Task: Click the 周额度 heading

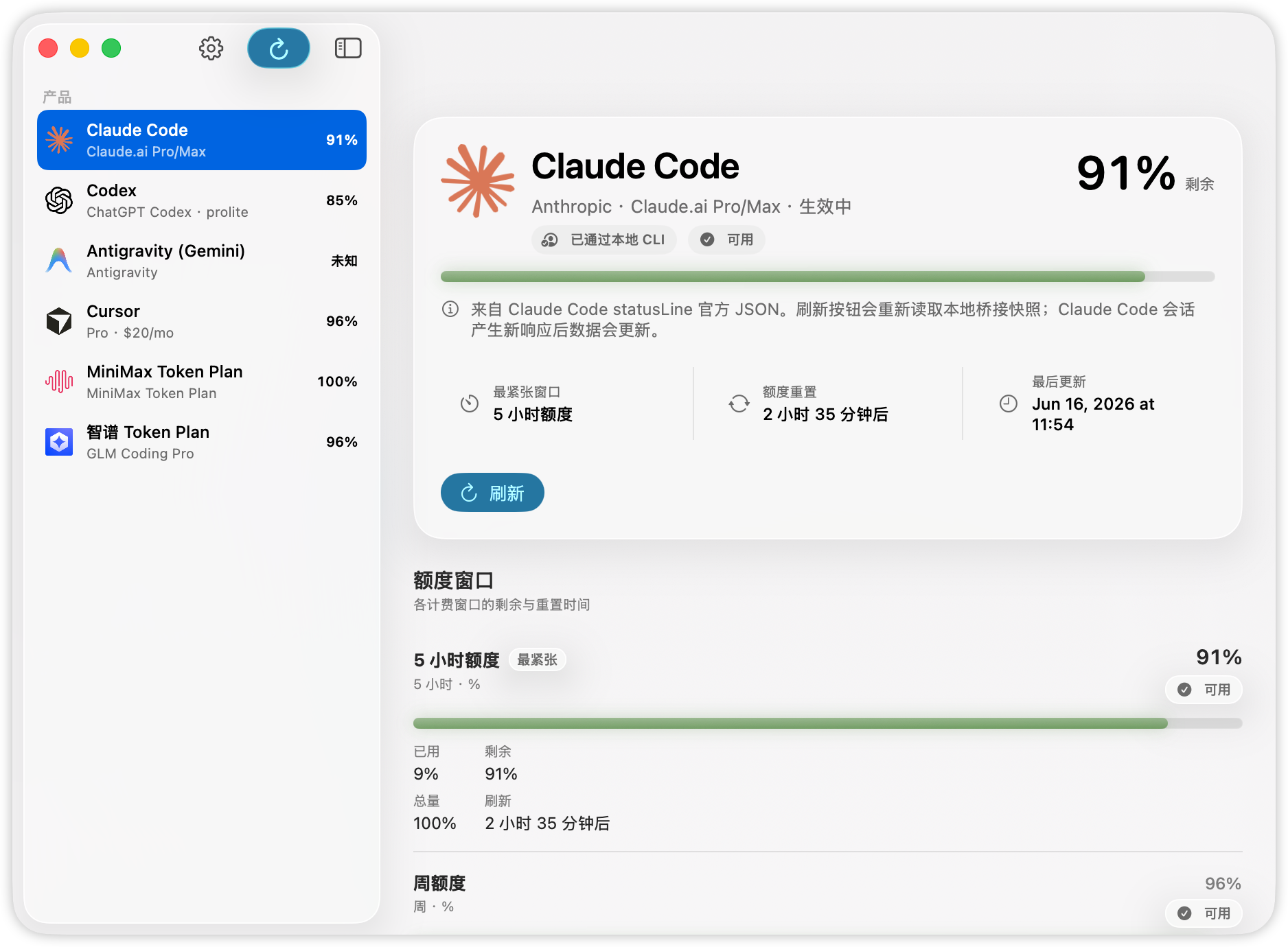Action: click(x=439, y=883)
